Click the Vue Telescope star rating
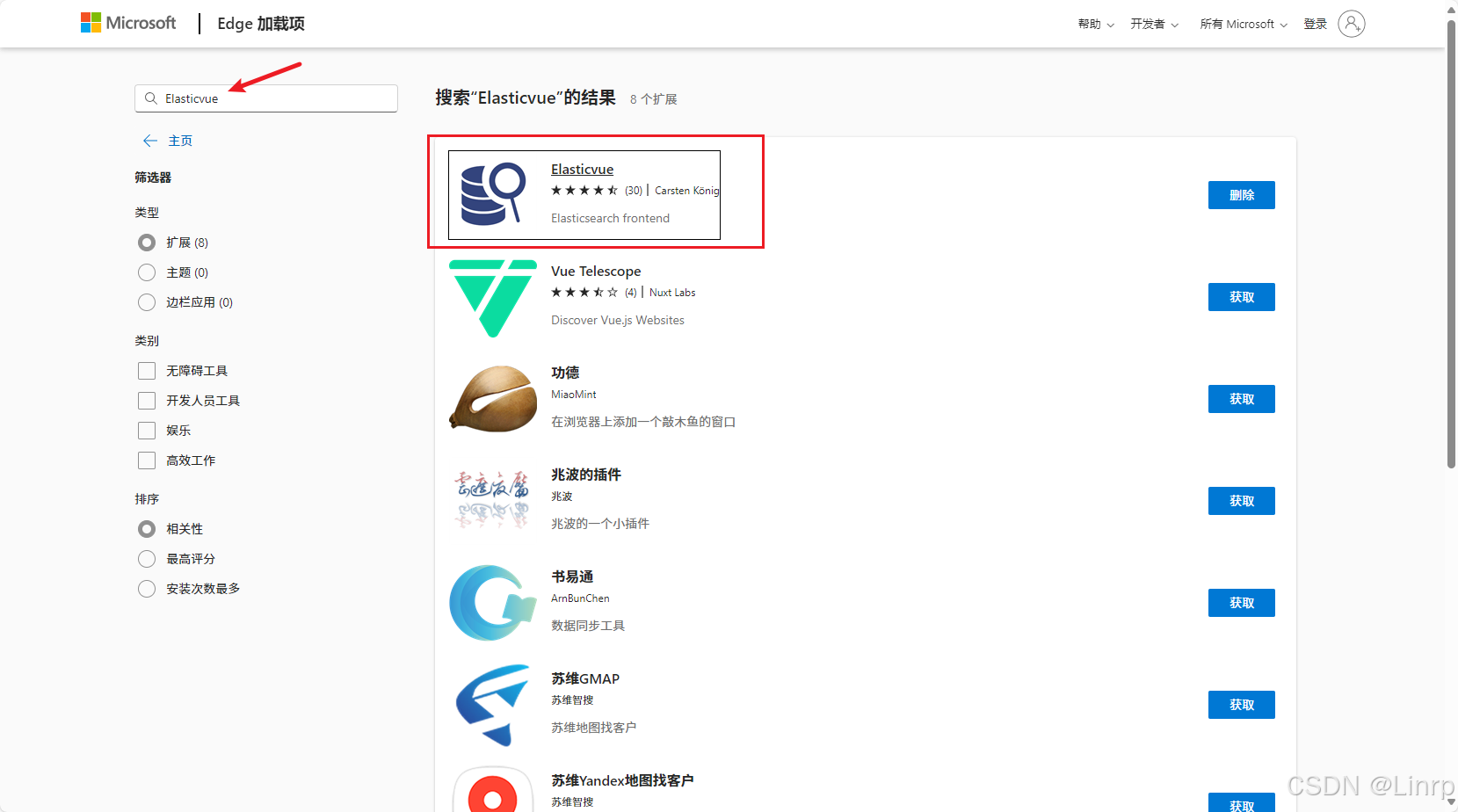 pyautogui.click(x=584, y=293)
